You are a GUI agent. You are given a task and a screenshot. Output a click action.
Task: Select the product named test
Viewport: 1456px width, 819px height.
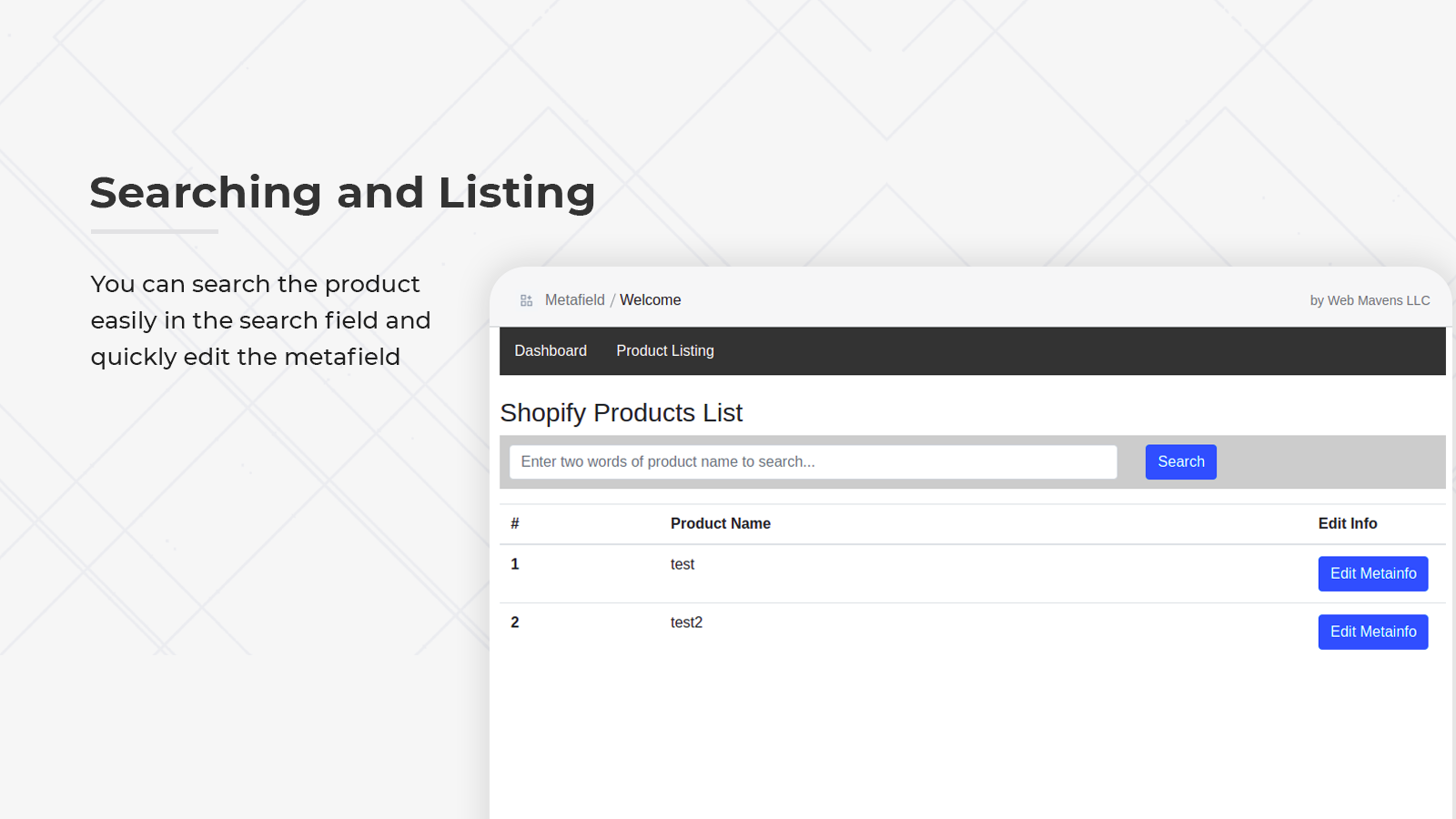682,563
